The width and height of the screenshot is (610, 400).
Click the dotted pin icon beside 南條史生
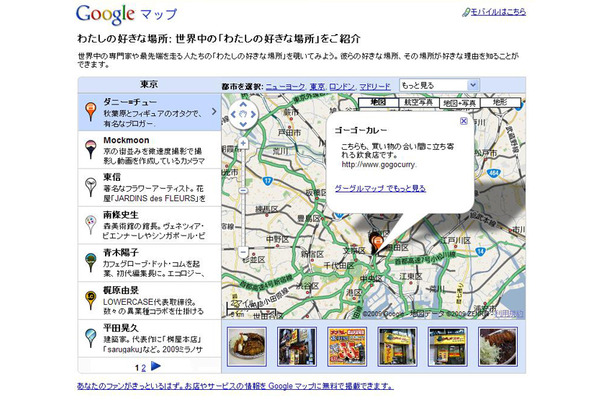91,225
